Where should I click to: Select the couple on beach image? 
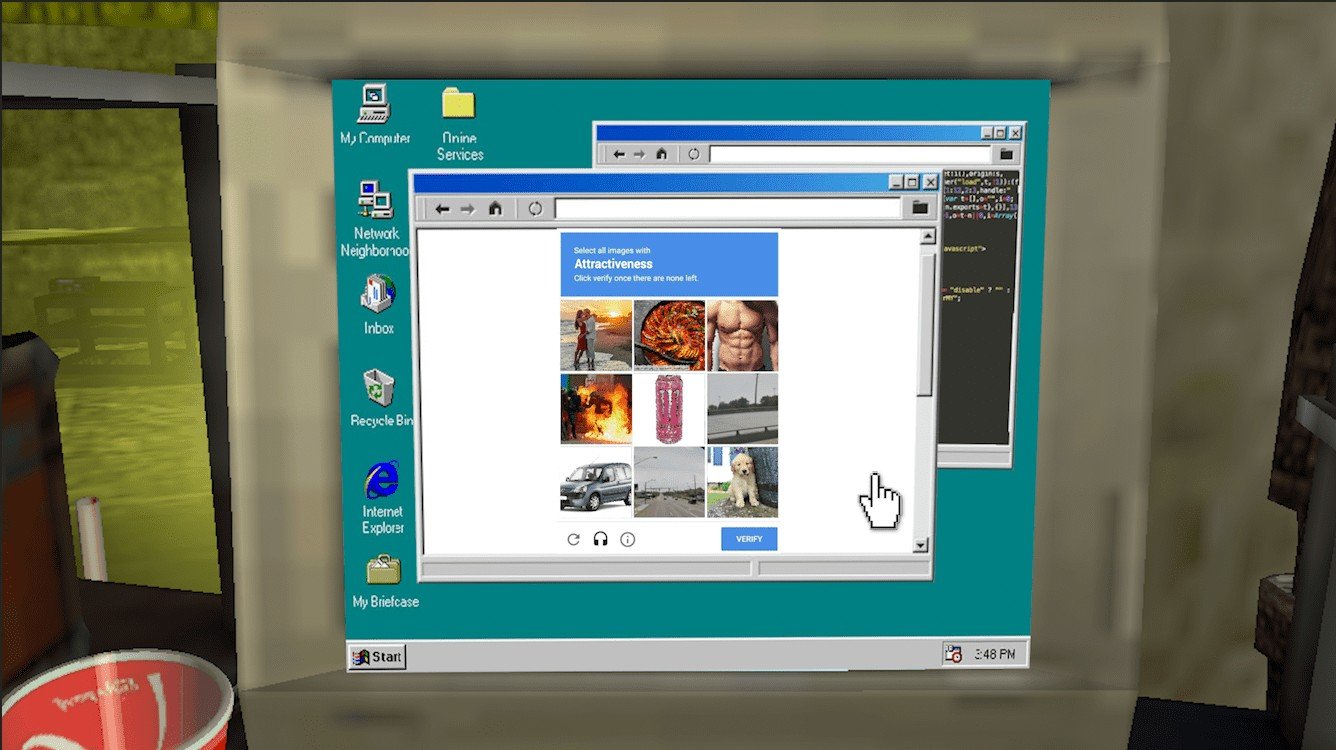(596, 335)
